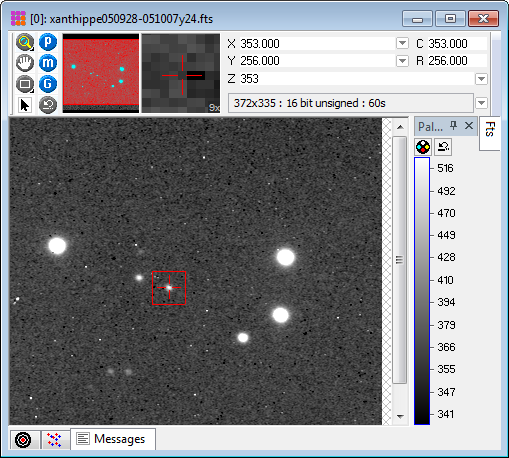
Task: Select the rectangle region tool
Action: [x=25, y=84]
